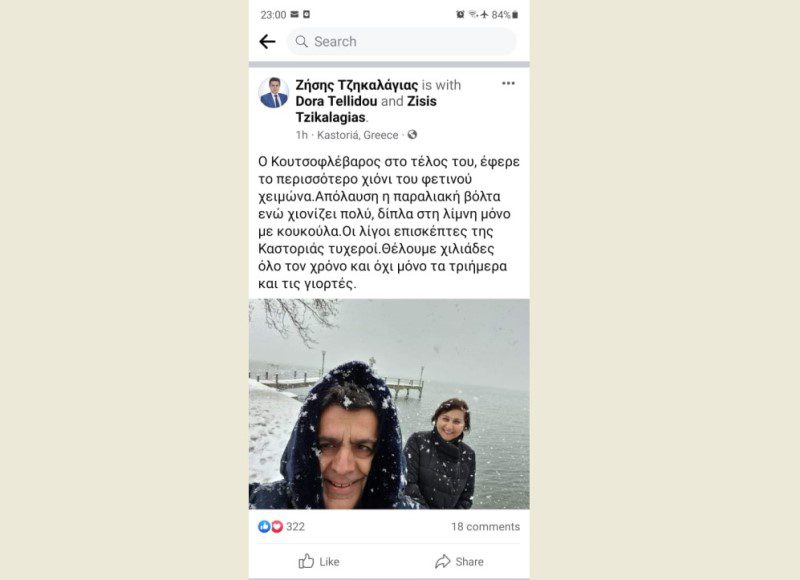800x580 pixels.
Task: Click the public globe privacy icon
Action: (412, 135)
